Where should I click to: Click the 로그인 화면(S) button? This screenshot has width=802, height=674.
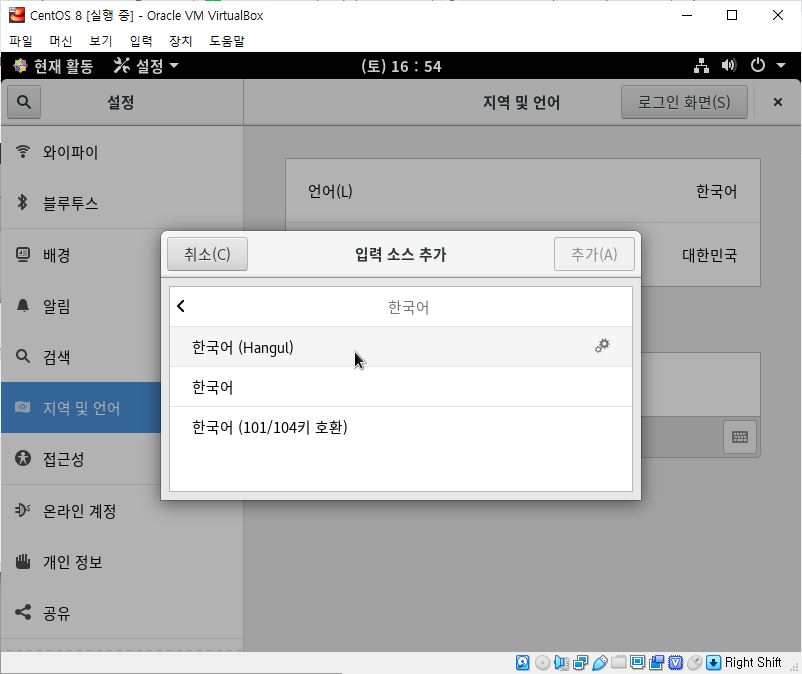[684, 102]
